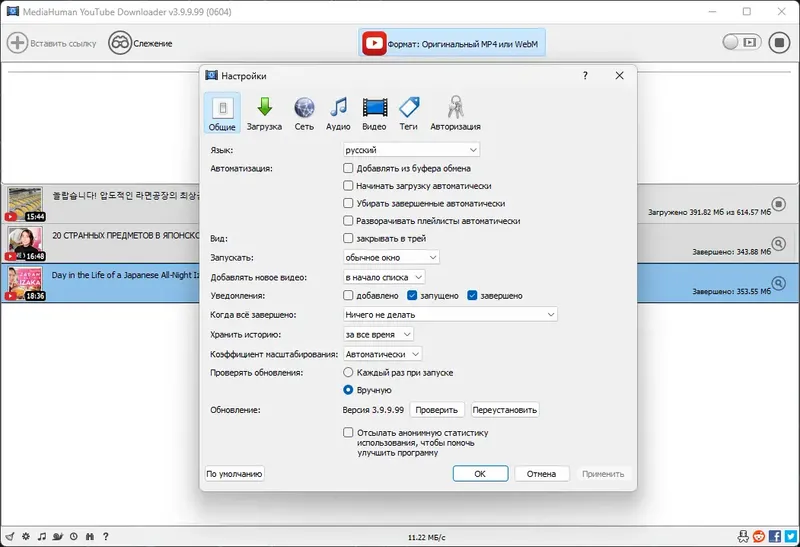Switch to the Загрузка settings tab
800x547 pixels.
[x=264, y=113]
